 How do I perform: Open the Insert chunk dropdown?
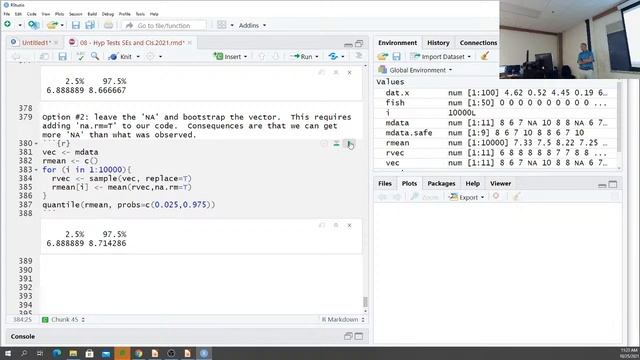231,57
